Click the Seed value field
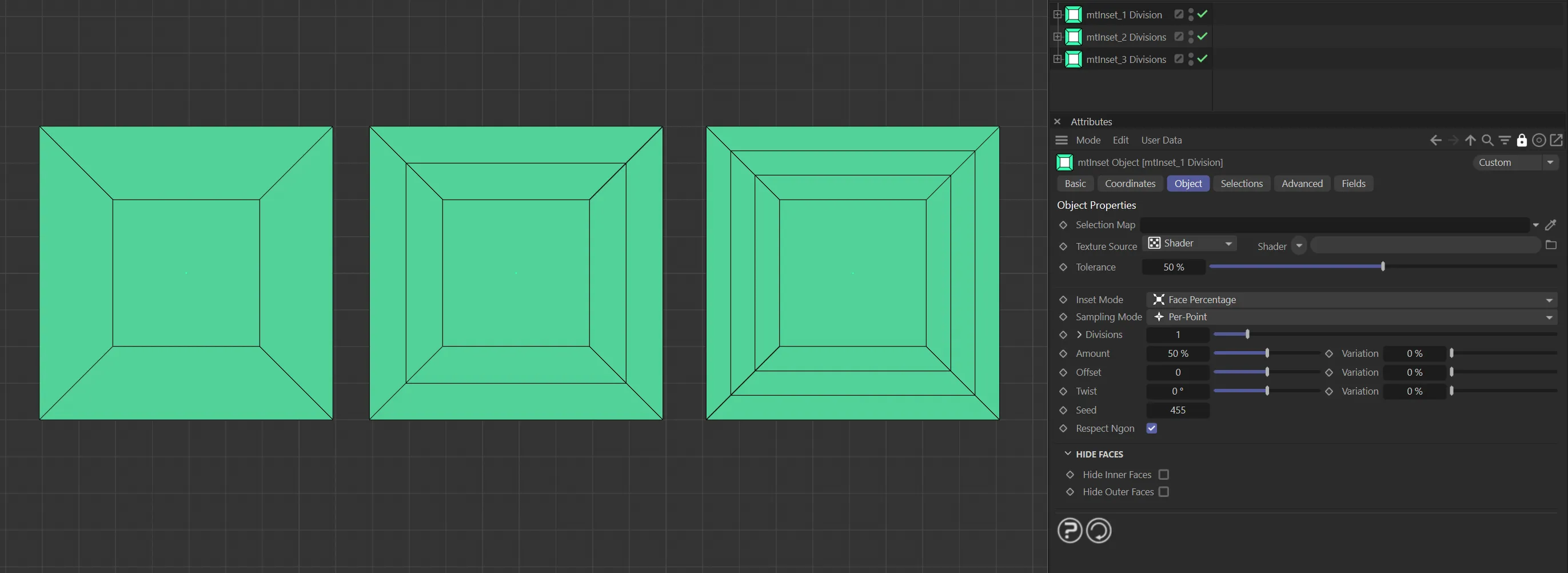Screen dimensions: 1568x573 point(1177,411)
